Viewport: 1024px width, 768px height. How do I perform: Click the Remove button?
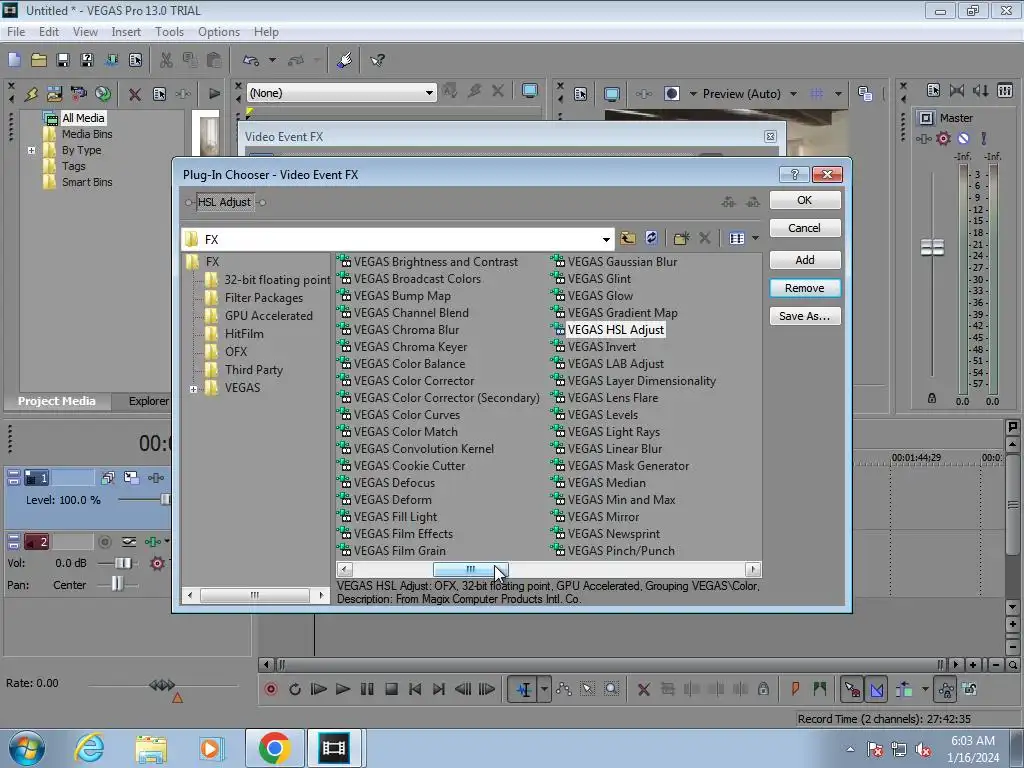805,288
